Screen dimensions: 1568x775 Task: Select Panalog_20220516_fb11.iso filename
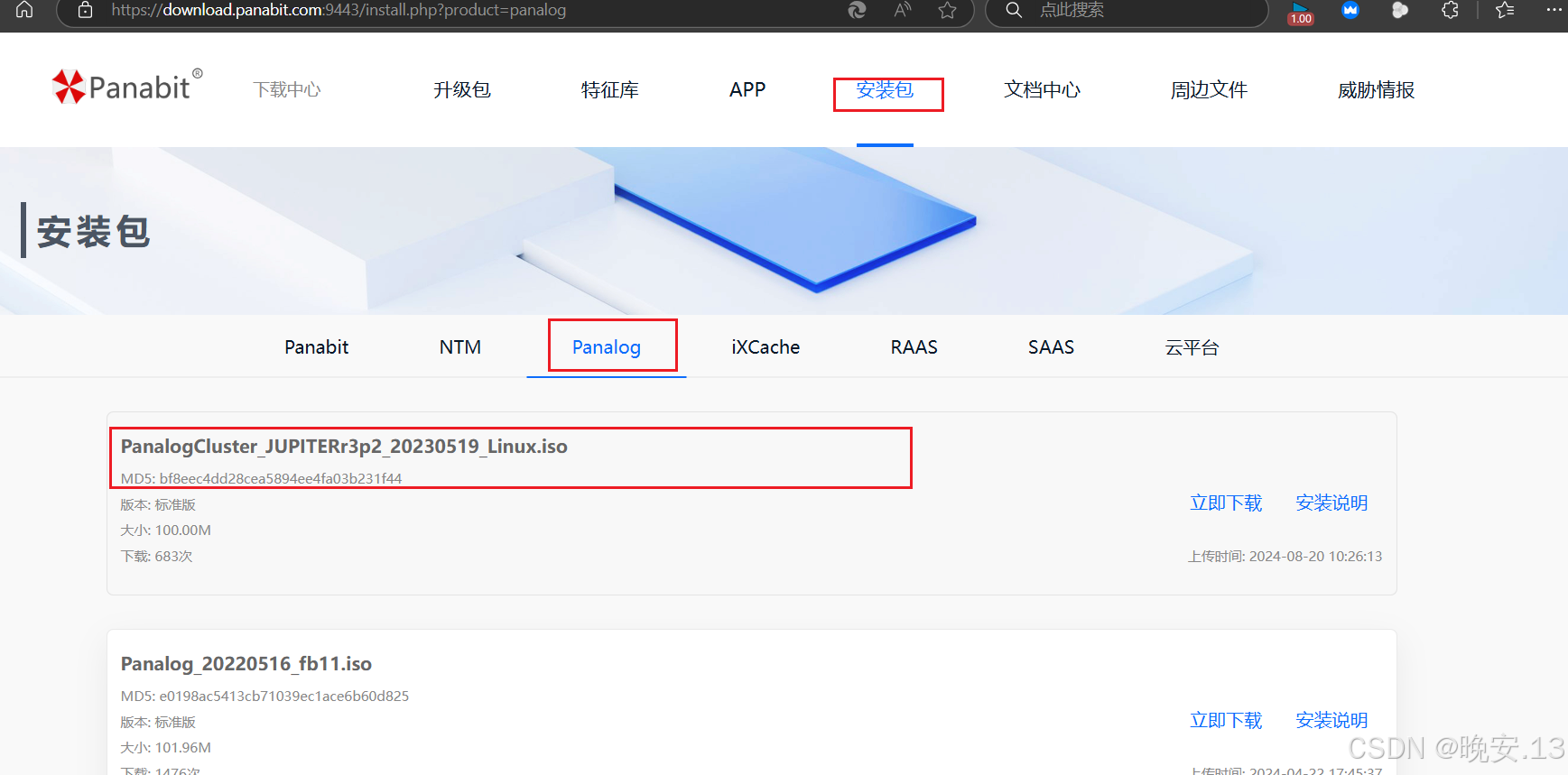pos(246,664)
